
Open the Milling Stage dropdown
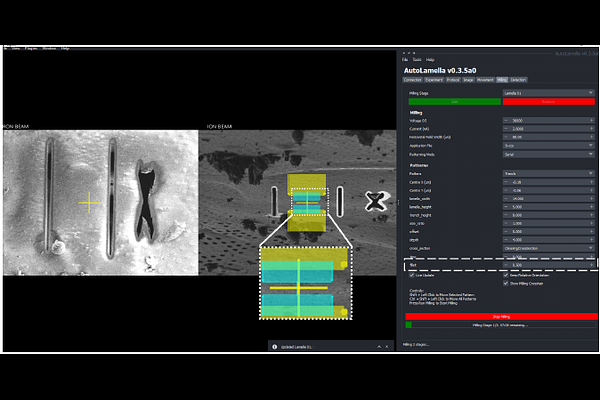pyautogui.click(x=548, y=93)
